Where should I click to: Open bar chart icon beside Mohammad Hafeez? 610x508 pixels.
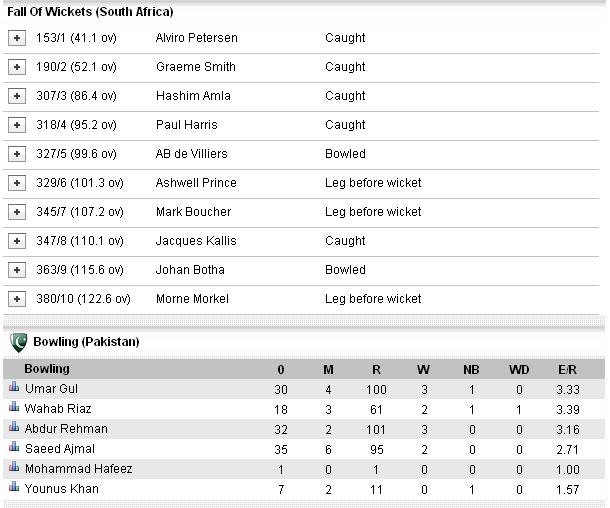tap(14, 466)
